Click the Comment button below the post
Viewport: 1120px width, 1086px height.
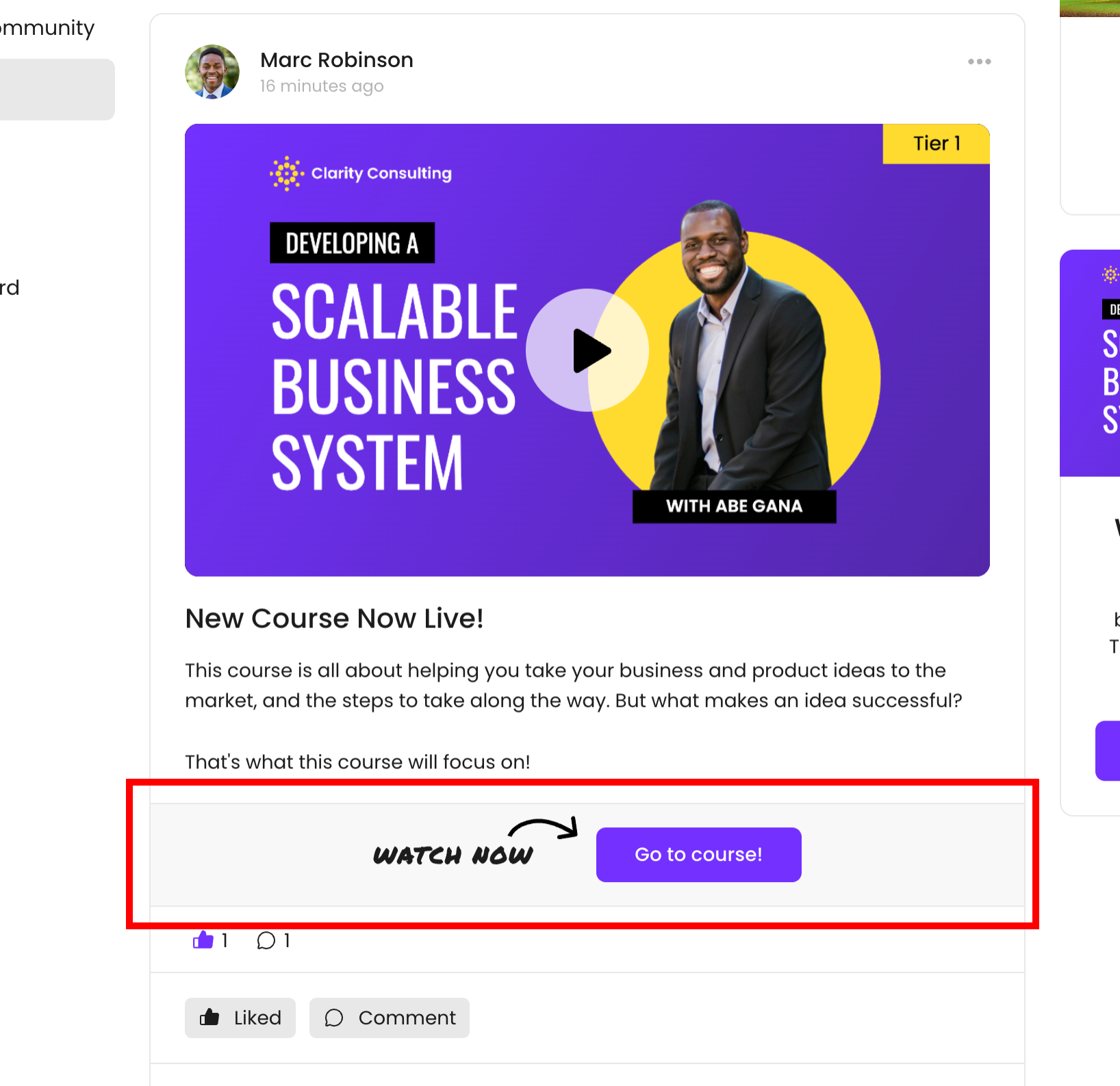390,1018
